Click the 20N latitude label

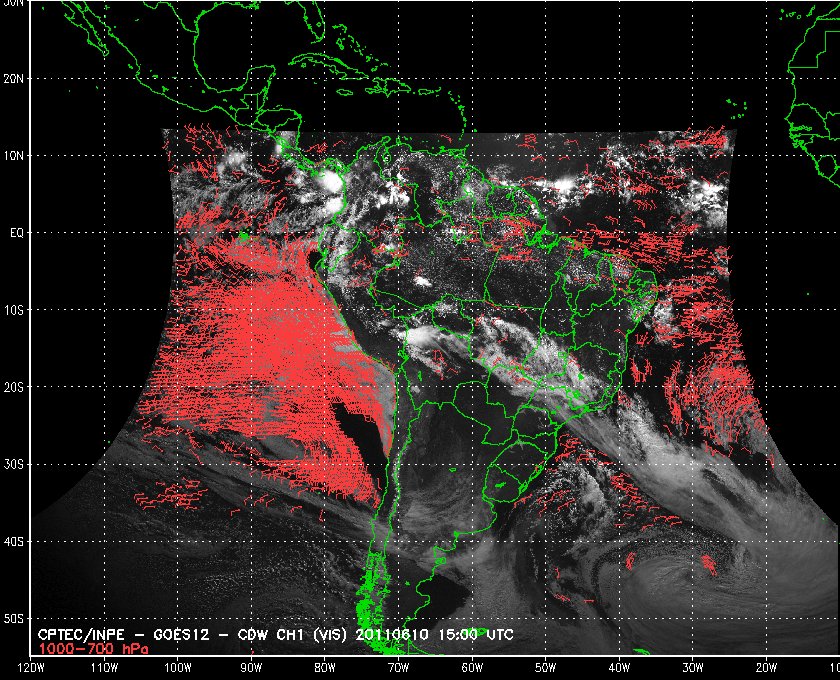[13, 79]
